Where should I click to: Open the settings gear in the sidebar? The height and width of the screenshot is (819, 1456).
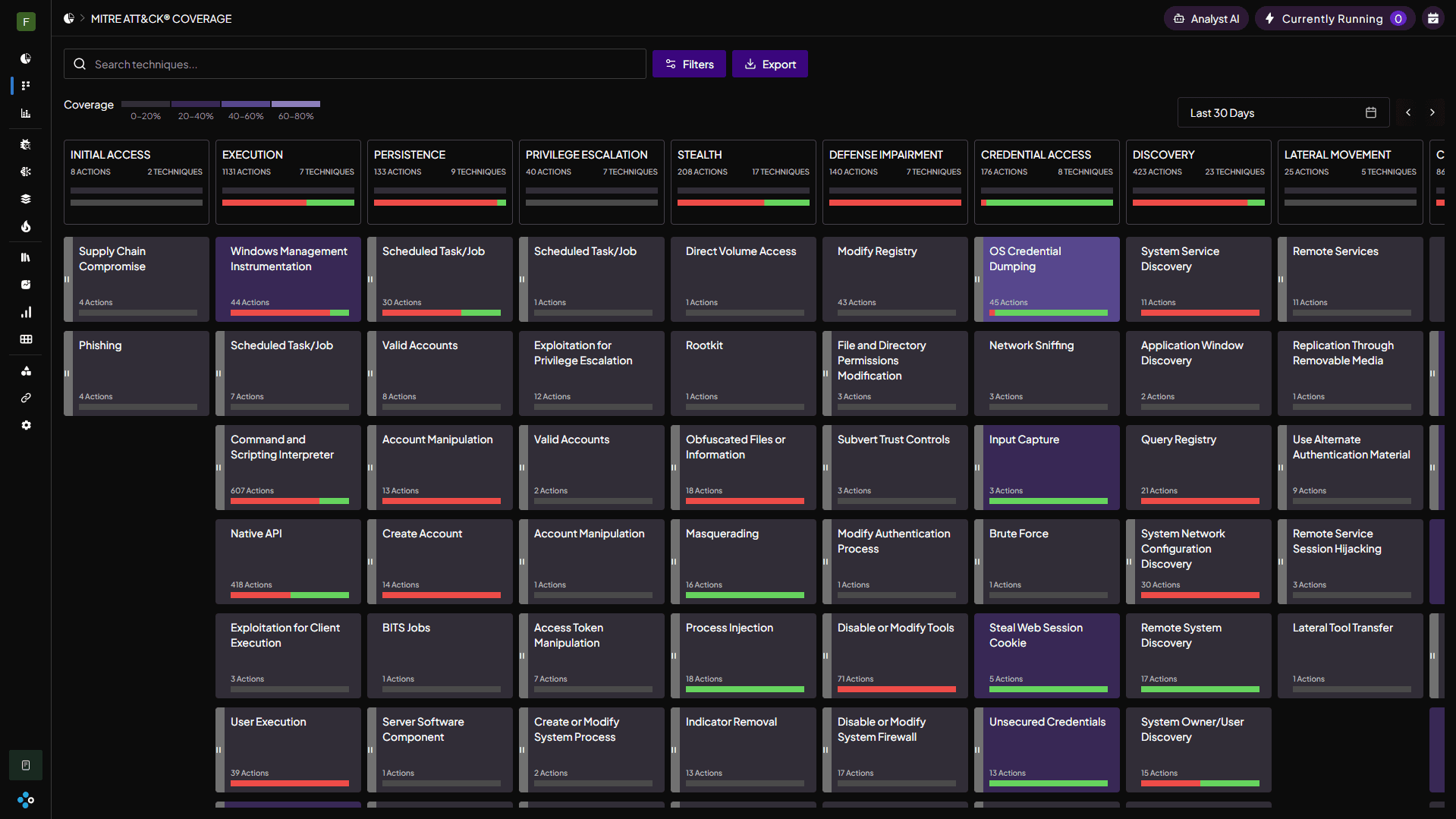26,425
